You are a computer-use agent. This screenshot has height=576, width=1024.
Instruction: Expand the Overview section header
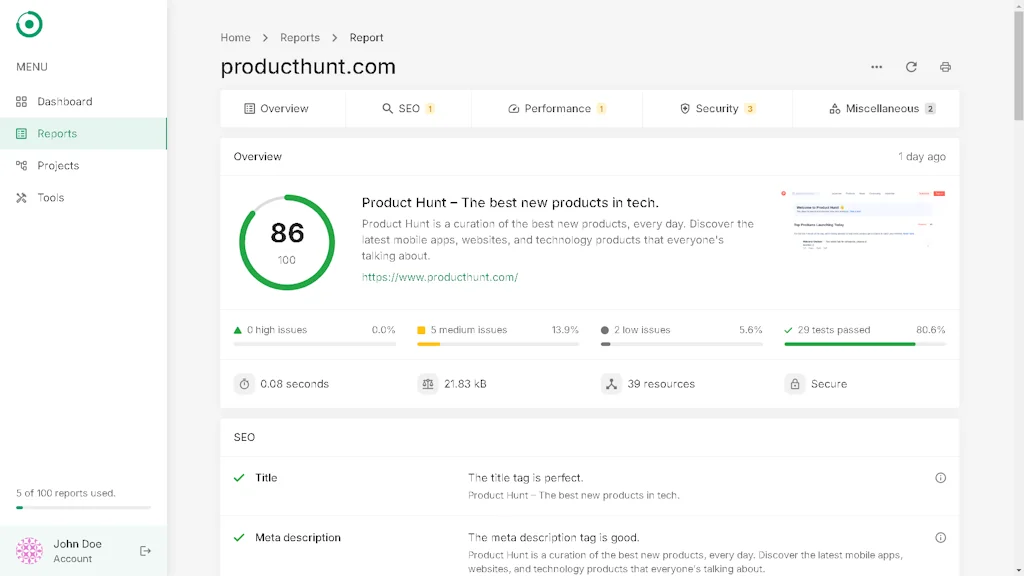pyautogui.click(x=258, y=156)
